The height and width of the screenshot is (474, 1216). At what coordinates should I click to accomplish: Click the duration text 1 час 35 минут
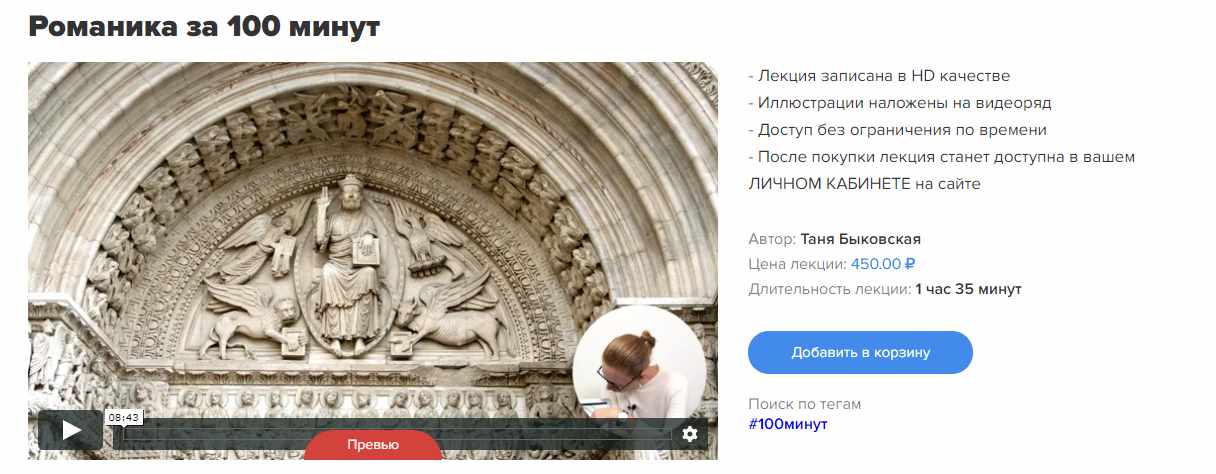tap(968, 289)
